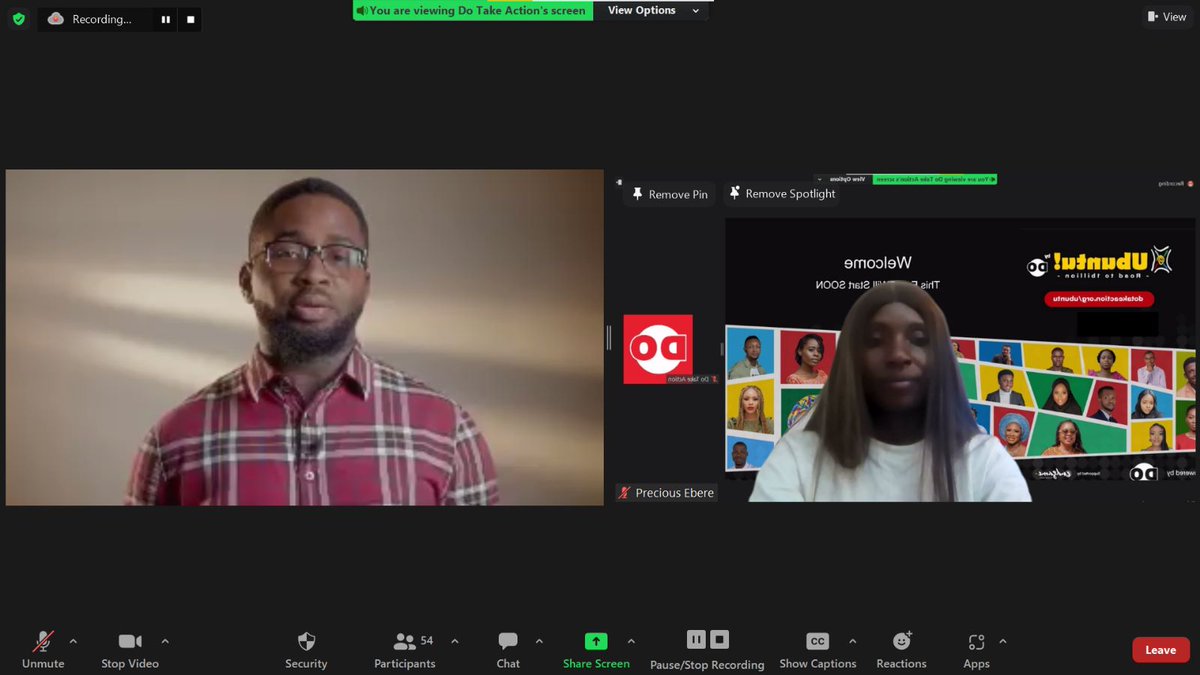
Task: Expand chevron next to Show Captions
Action: click(x=852, y=641)
